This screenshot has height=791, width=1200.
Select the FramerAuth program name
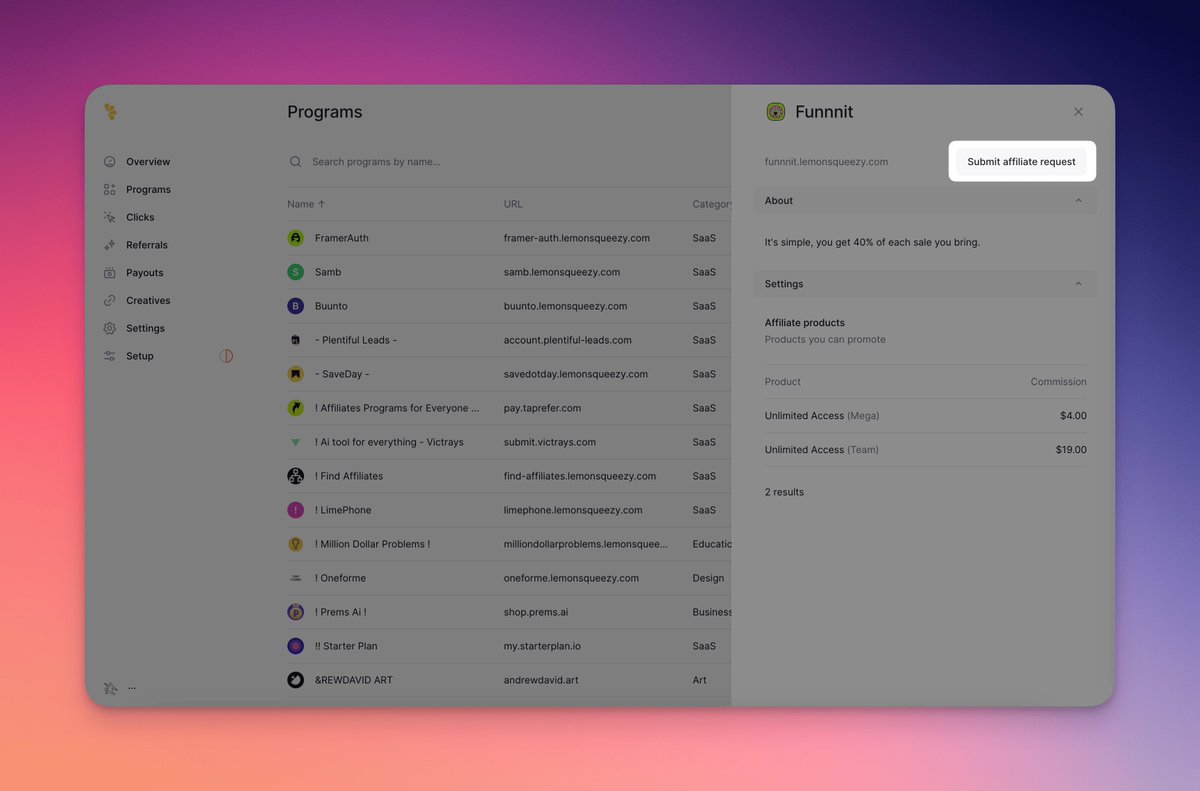coord(342,238)
